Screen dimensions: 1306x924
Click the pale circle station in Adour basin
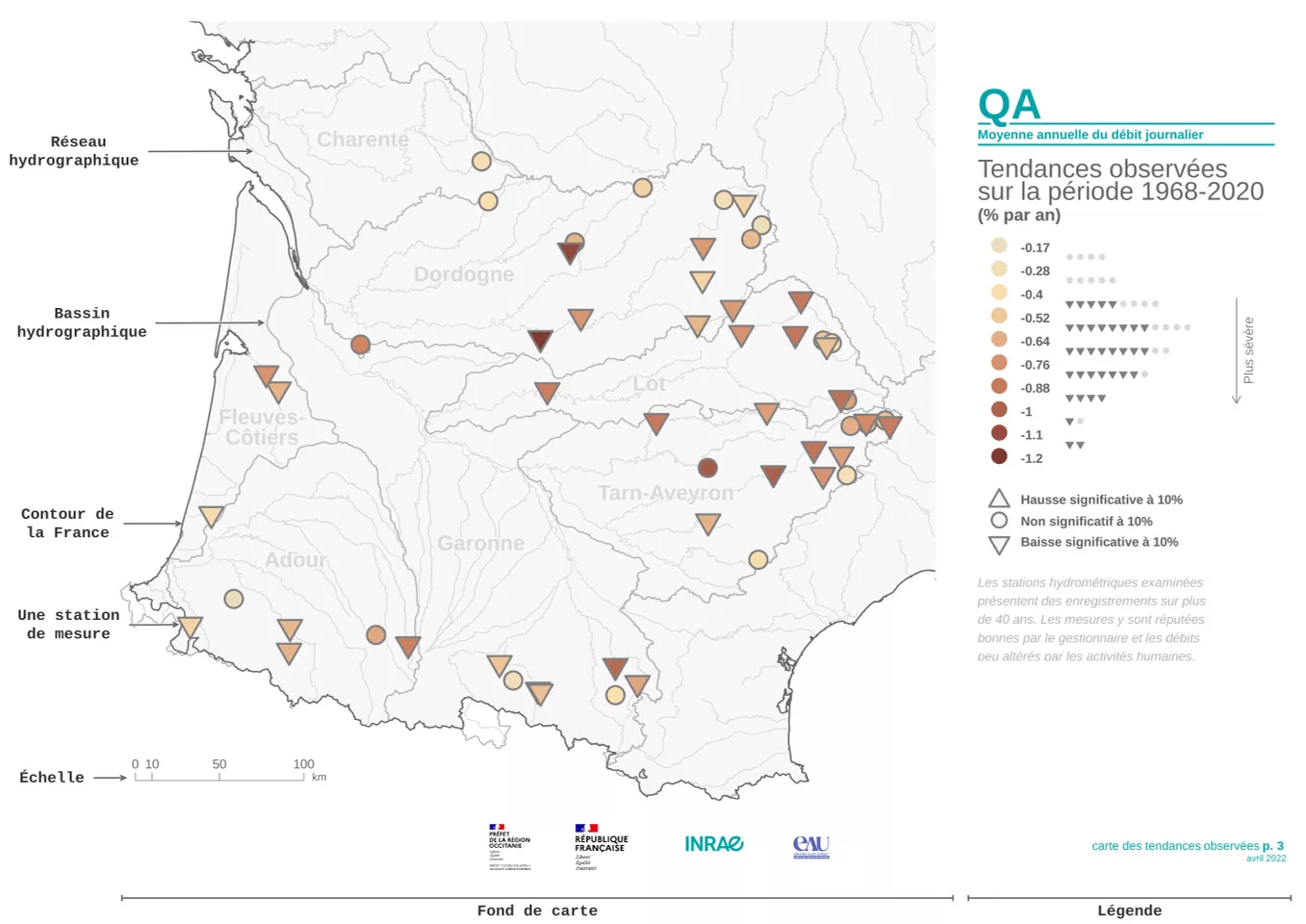[x=233, y=599]
